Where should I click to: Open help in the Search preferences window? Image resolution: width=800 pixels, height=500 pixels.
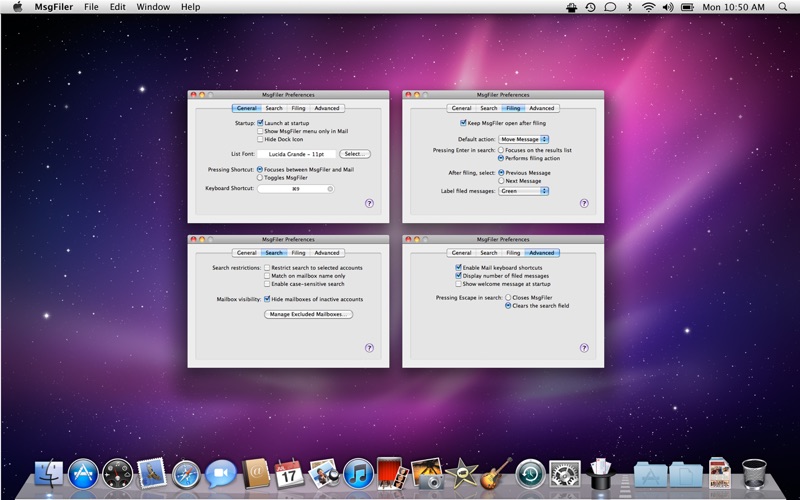coord(369,348)
